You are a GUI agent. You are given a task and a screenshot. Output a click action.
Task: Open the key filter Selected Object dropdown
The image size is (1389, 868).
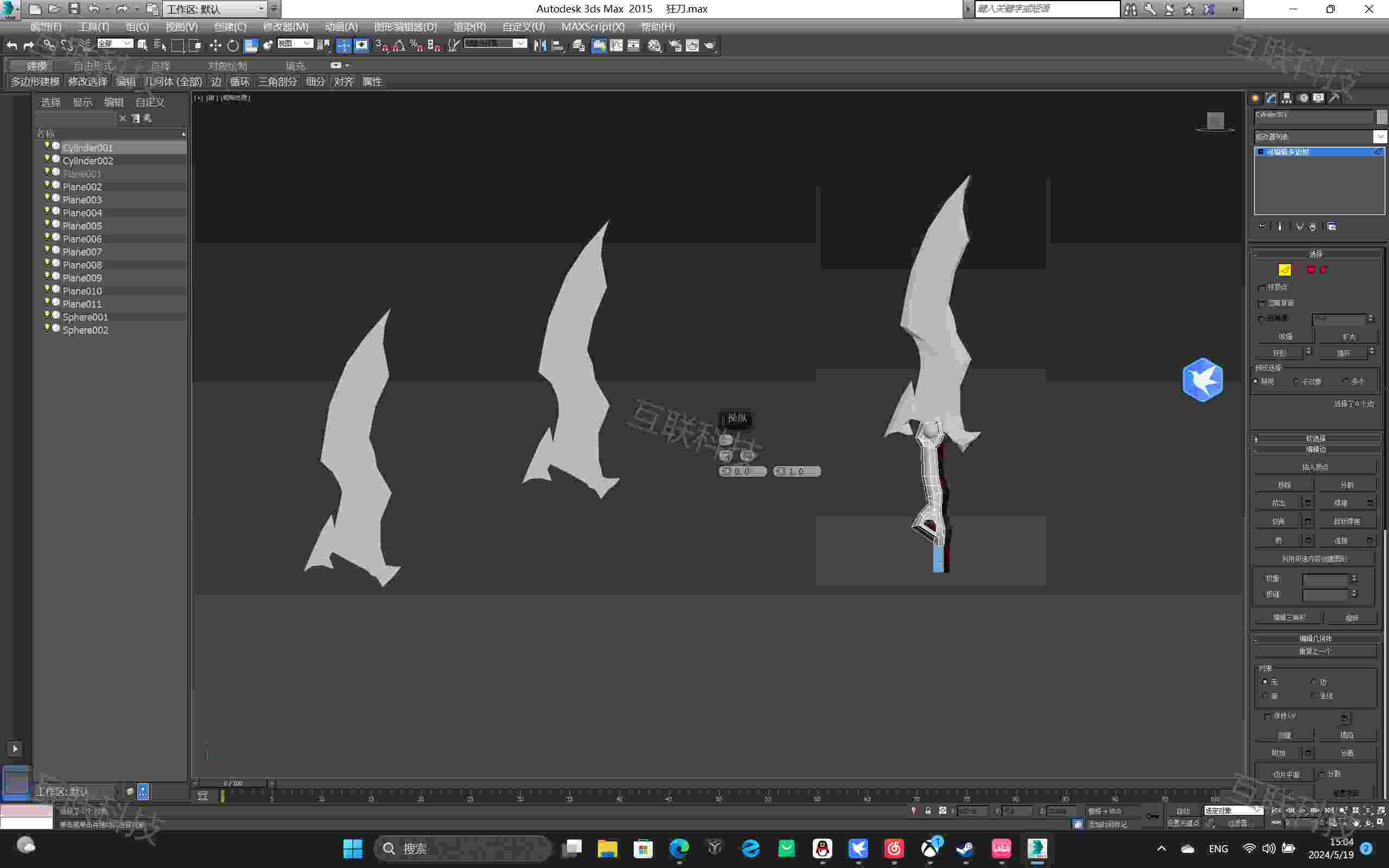coord(1233,810)
